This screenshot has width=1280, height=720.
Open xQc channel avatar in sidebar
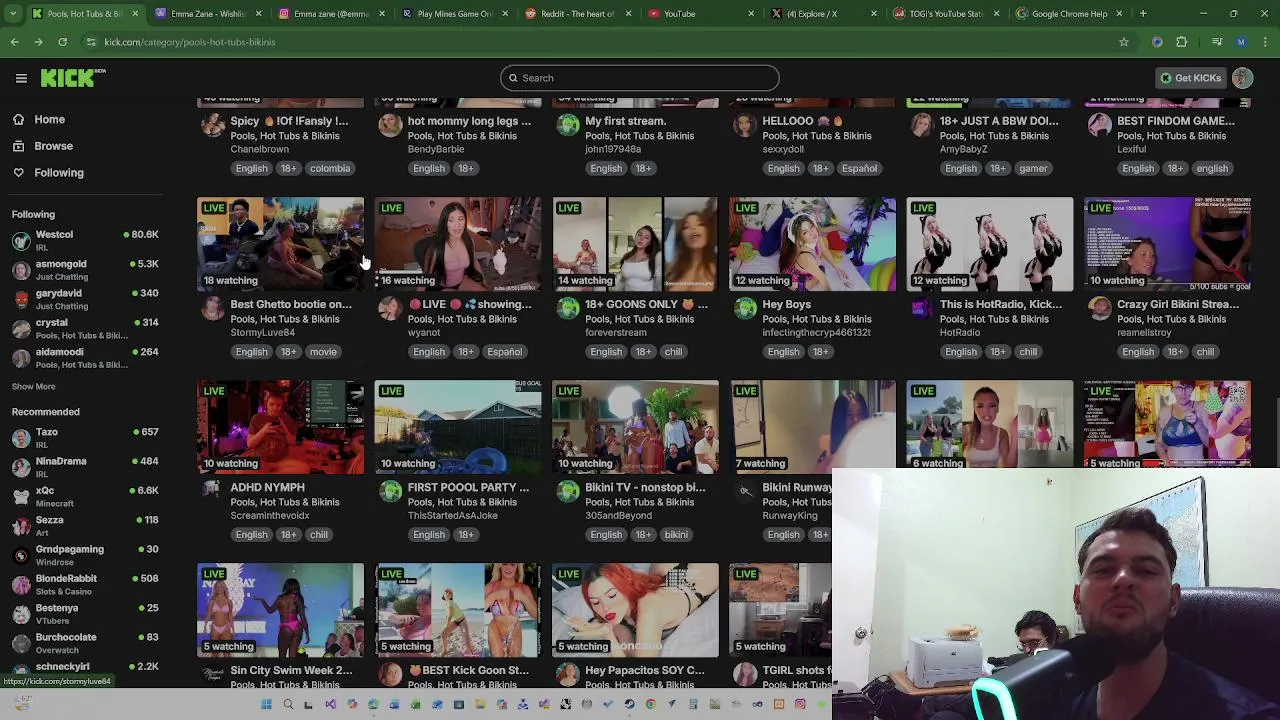tap(21, 497)
